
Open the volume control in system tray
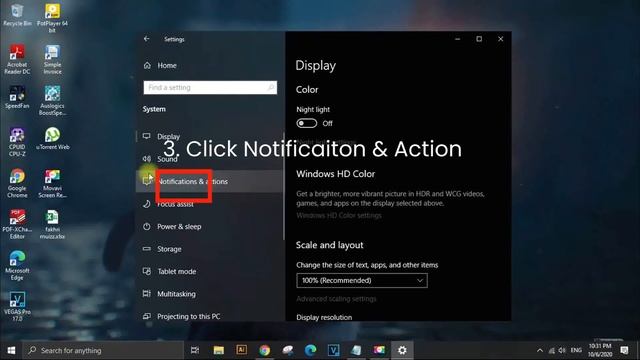562,350
